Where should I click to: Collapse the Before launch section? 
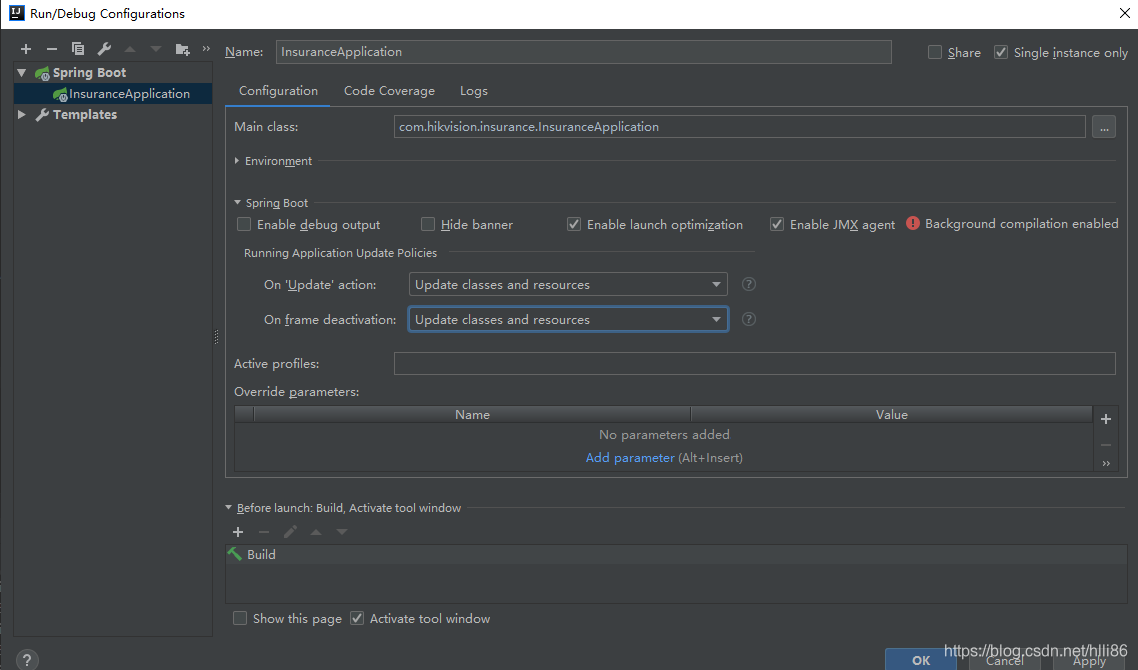coord(229,508)
